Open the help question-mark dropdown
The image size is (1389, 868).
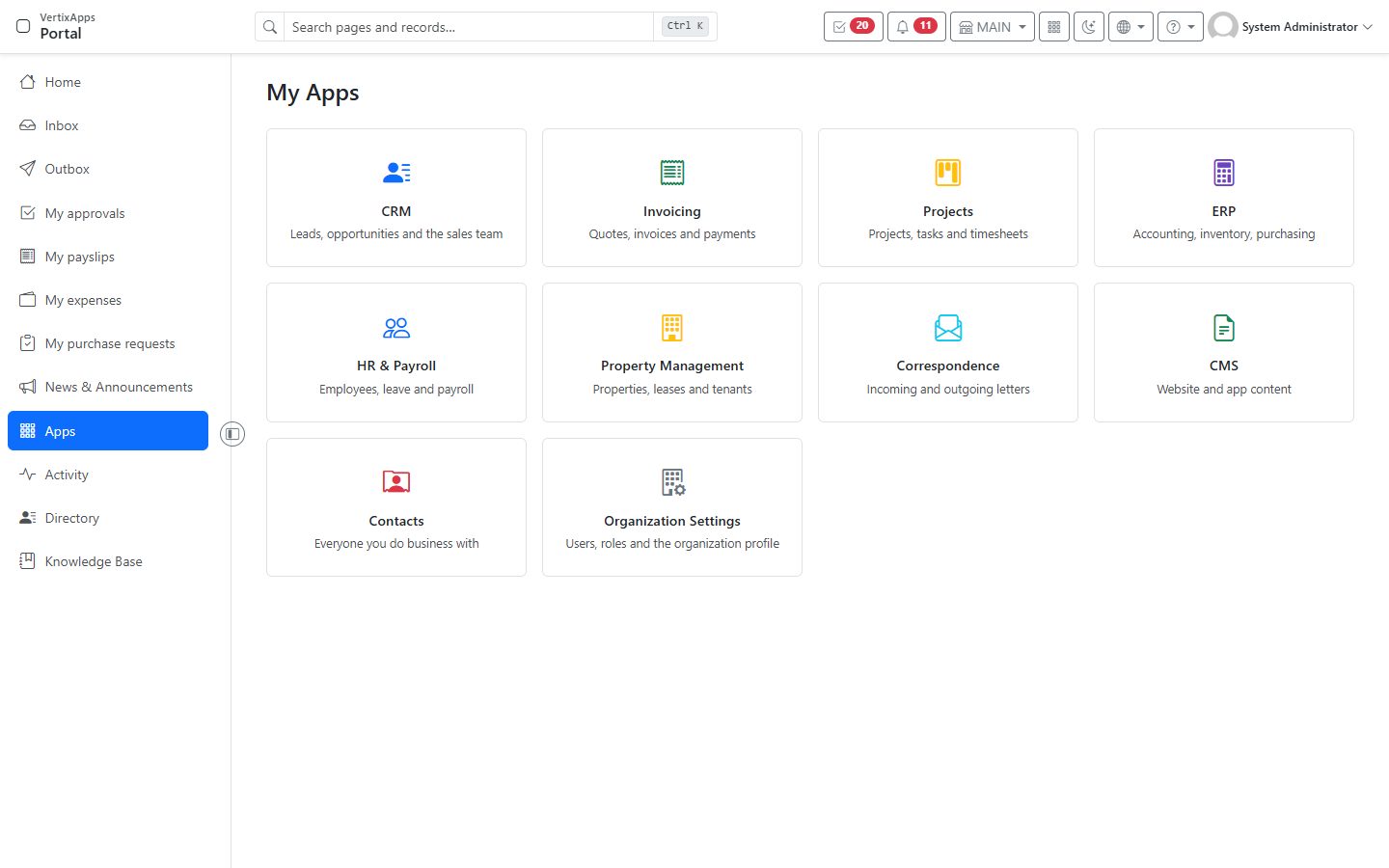(x=1181, y=27)
